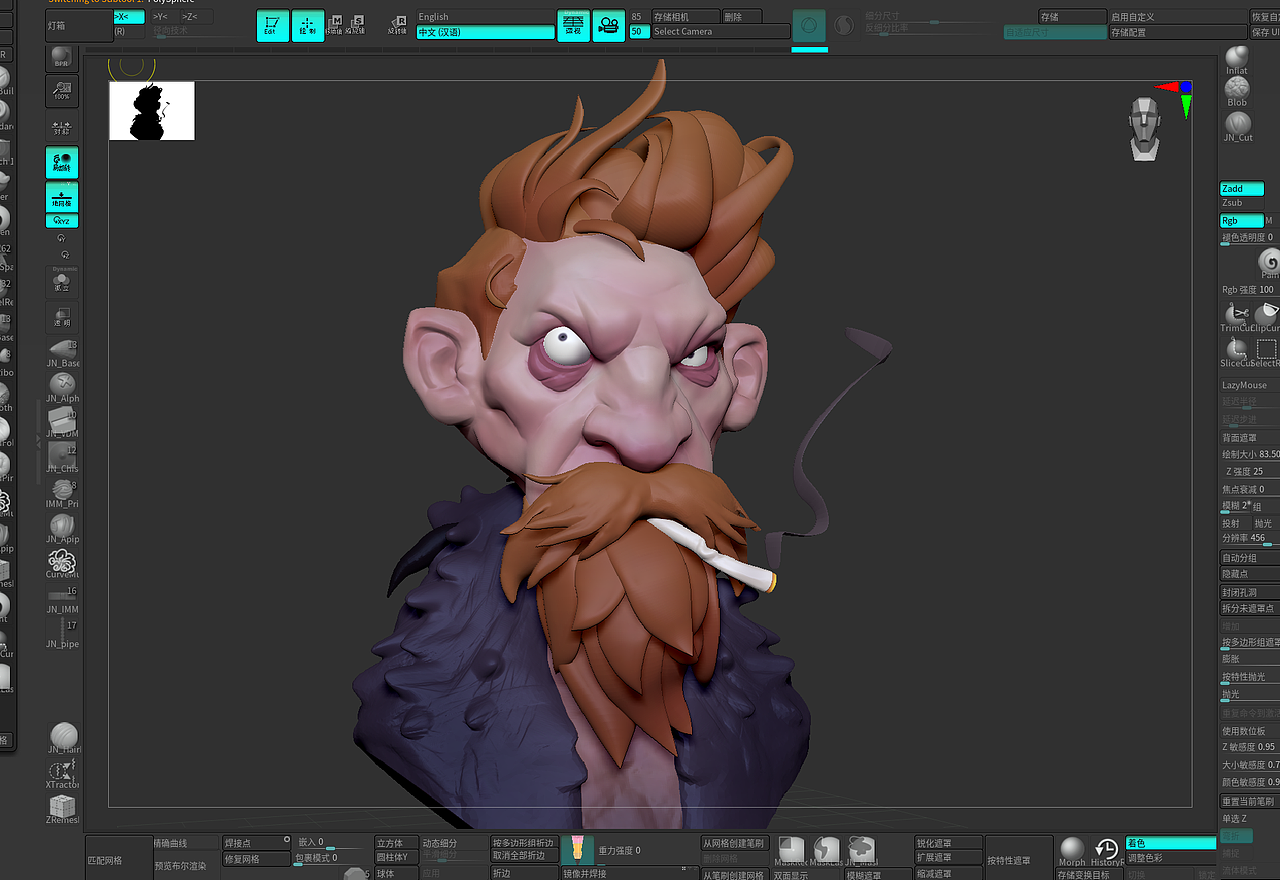
Task: Toggle Zadd sculpting mode
Action: [1241, 188]
